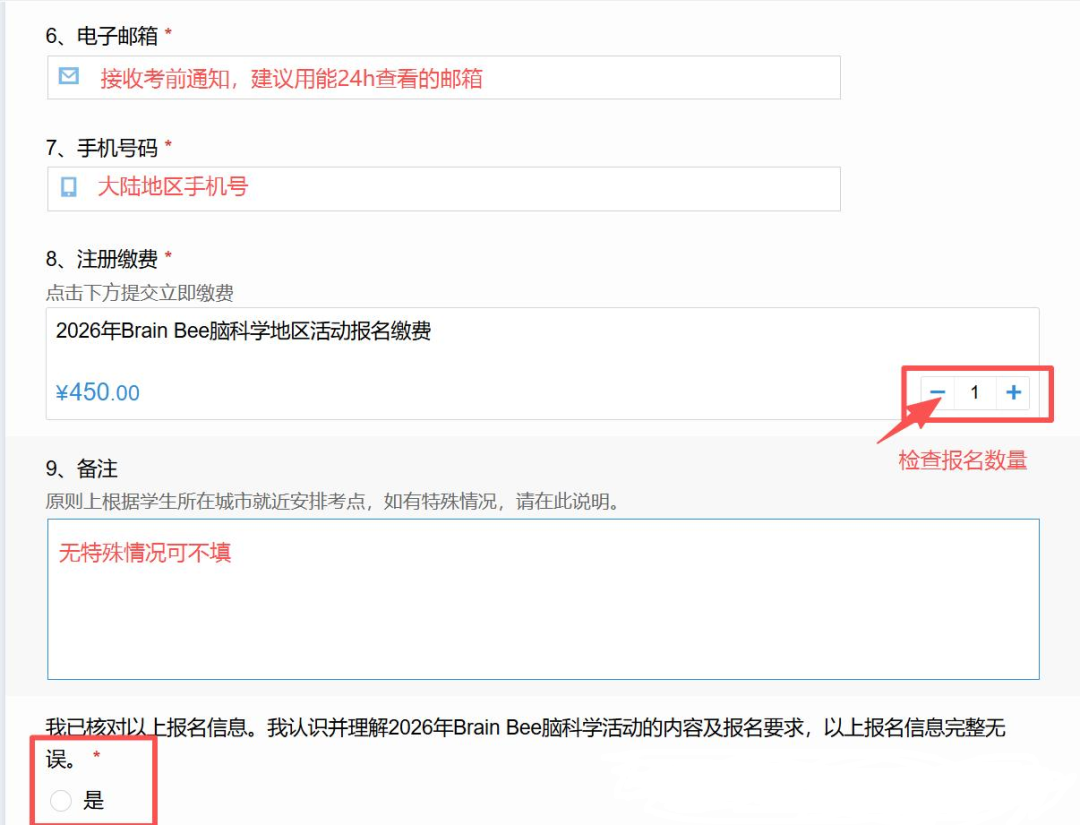Click the plus icon to increase registration quantity
This screenshot has height=825, width=1080.
(1012, 393)
